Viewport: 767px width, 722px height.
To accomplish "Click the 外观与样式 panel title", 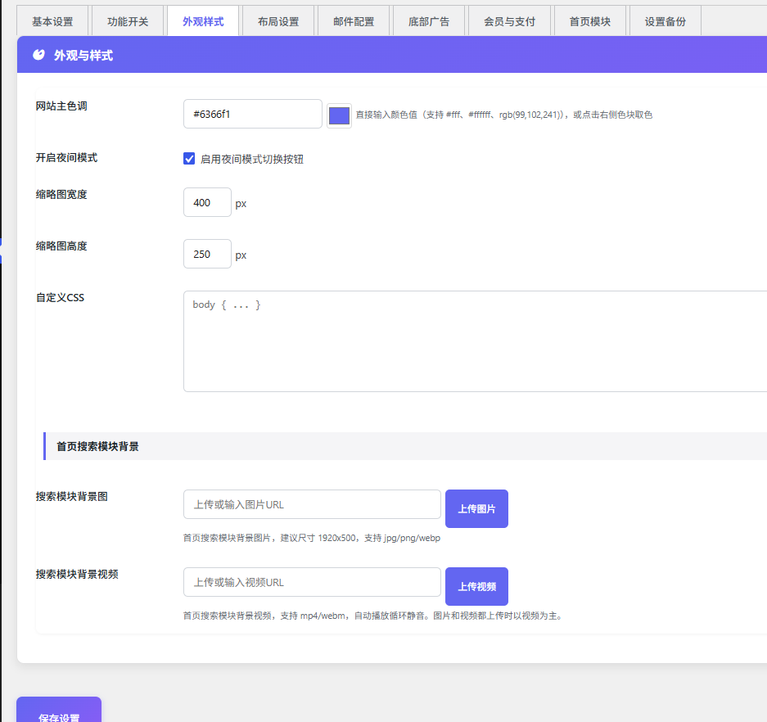I will pyautogui.click(x=84, y=55).
